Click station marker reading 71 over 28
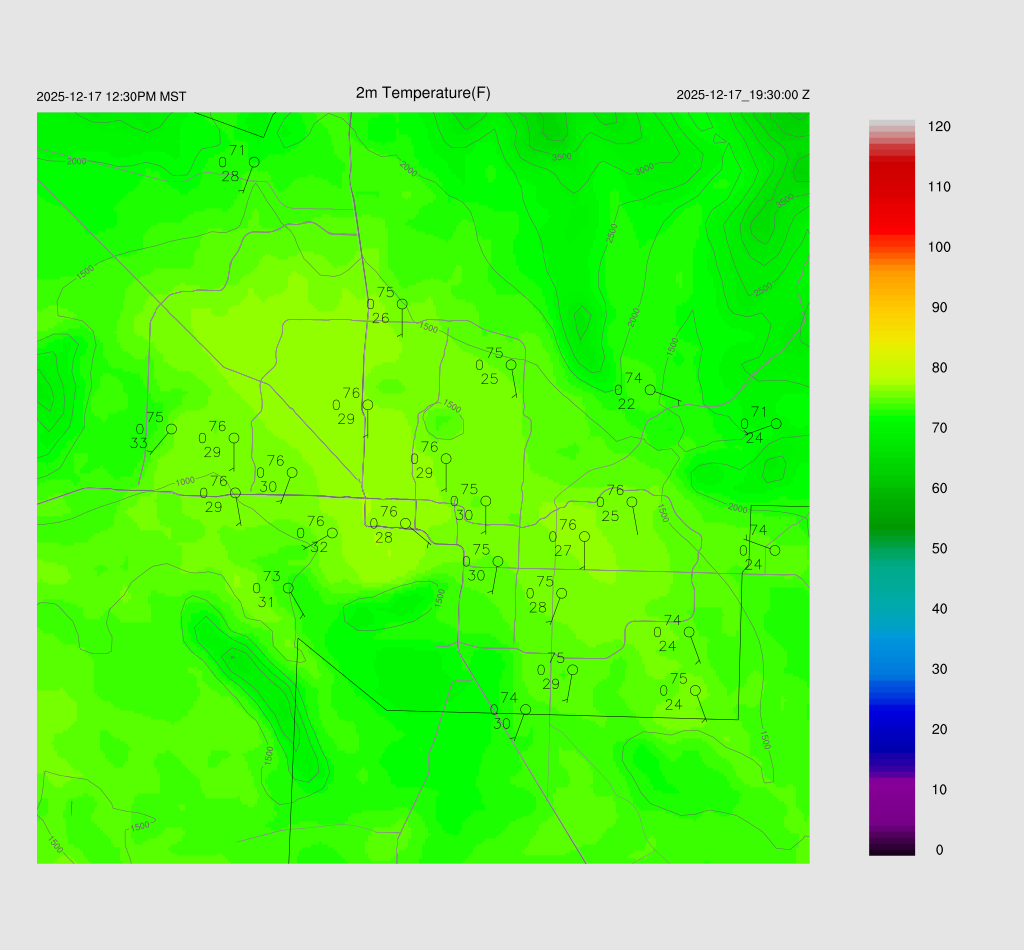This screenshot has width=1024, height=950. coord(254,162)
